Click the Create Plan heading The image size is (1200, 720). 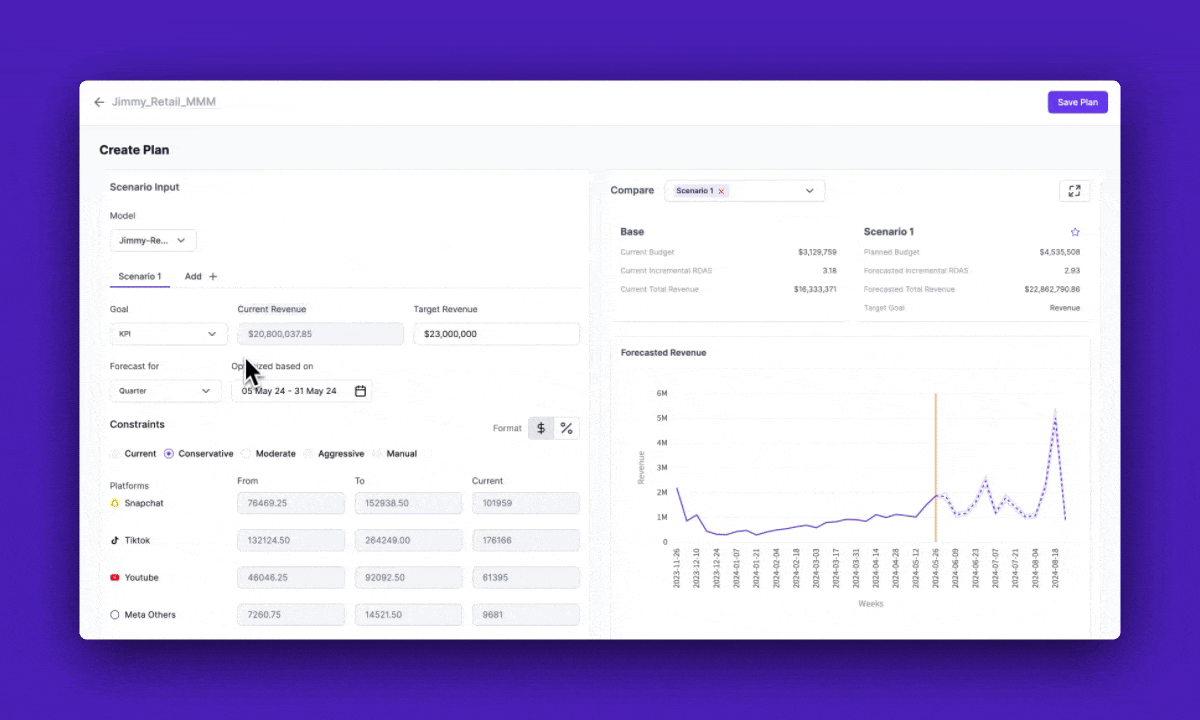point(134,150)
